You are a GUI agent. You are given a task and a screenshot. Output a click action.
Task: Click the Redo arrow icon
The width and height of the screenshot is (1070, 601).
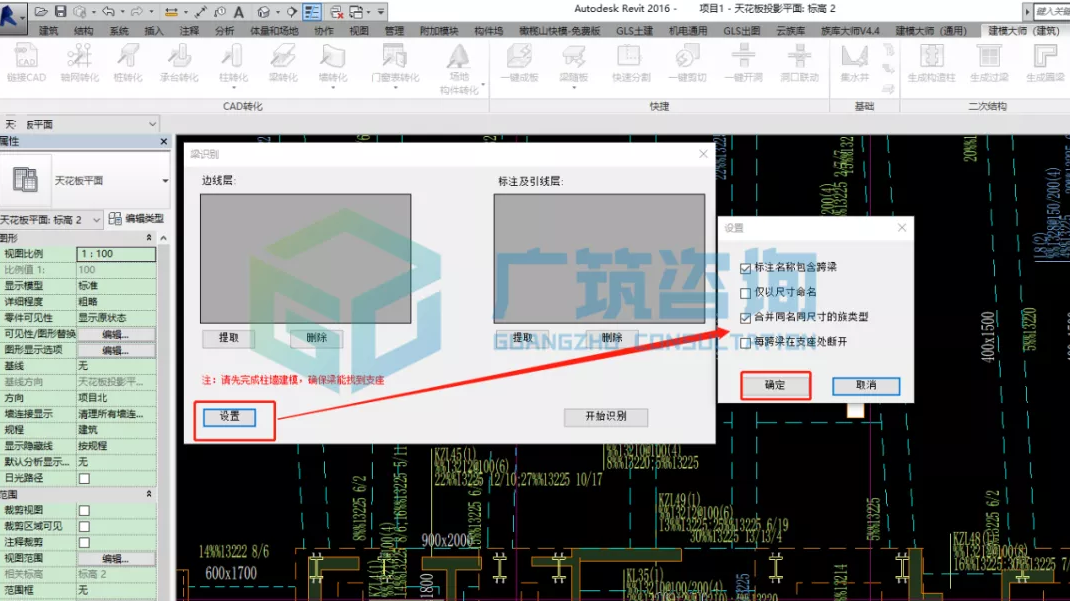pos(136,12)
